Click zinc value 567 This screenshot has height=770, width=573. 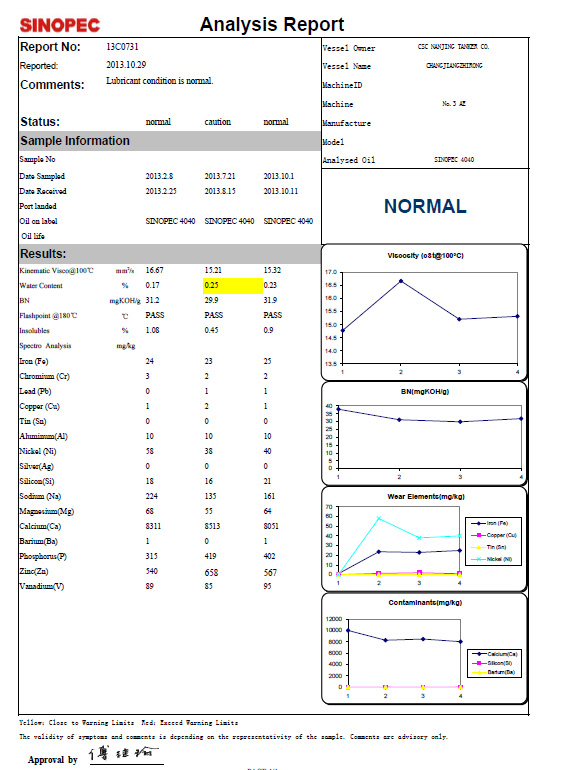(x=270, y=573)
